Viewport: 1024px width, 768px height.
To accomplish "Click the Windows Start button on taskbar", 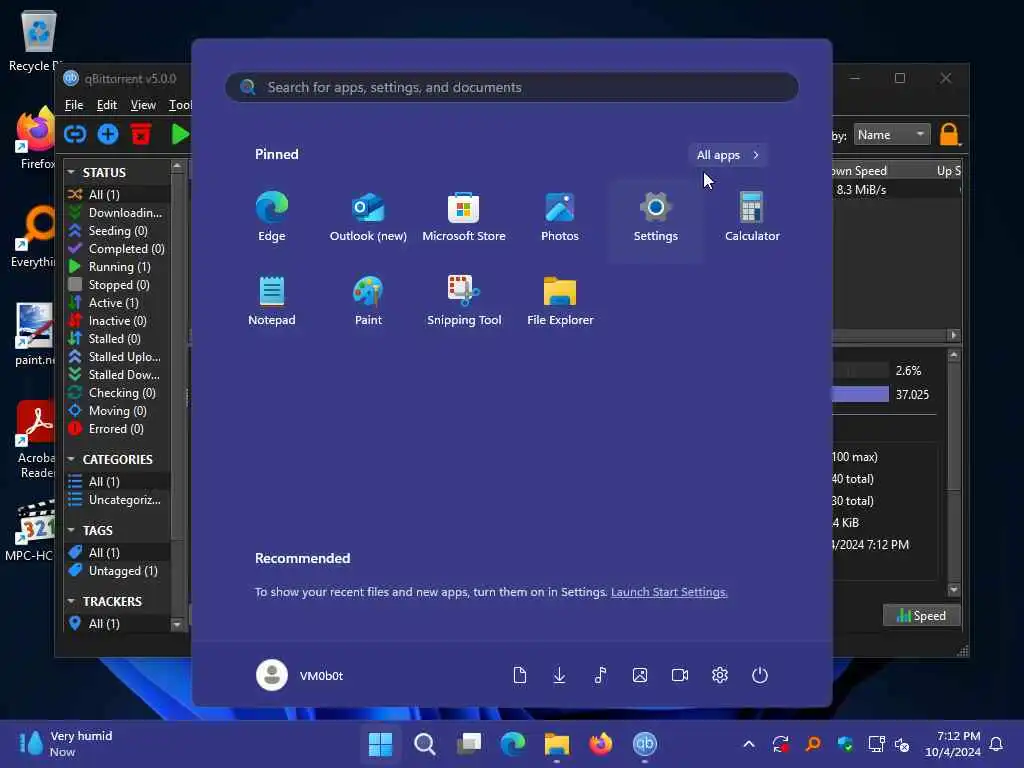I will pos(380,743).
